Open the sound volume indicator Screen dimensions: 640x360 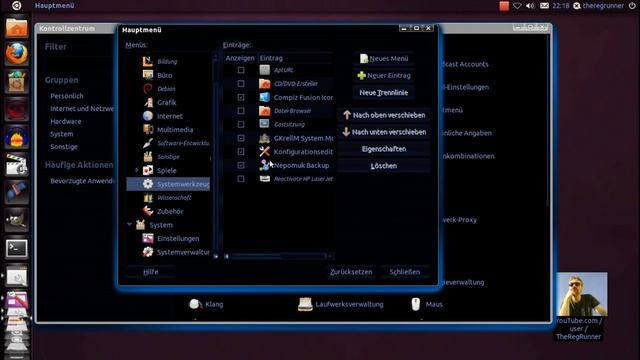530,6
